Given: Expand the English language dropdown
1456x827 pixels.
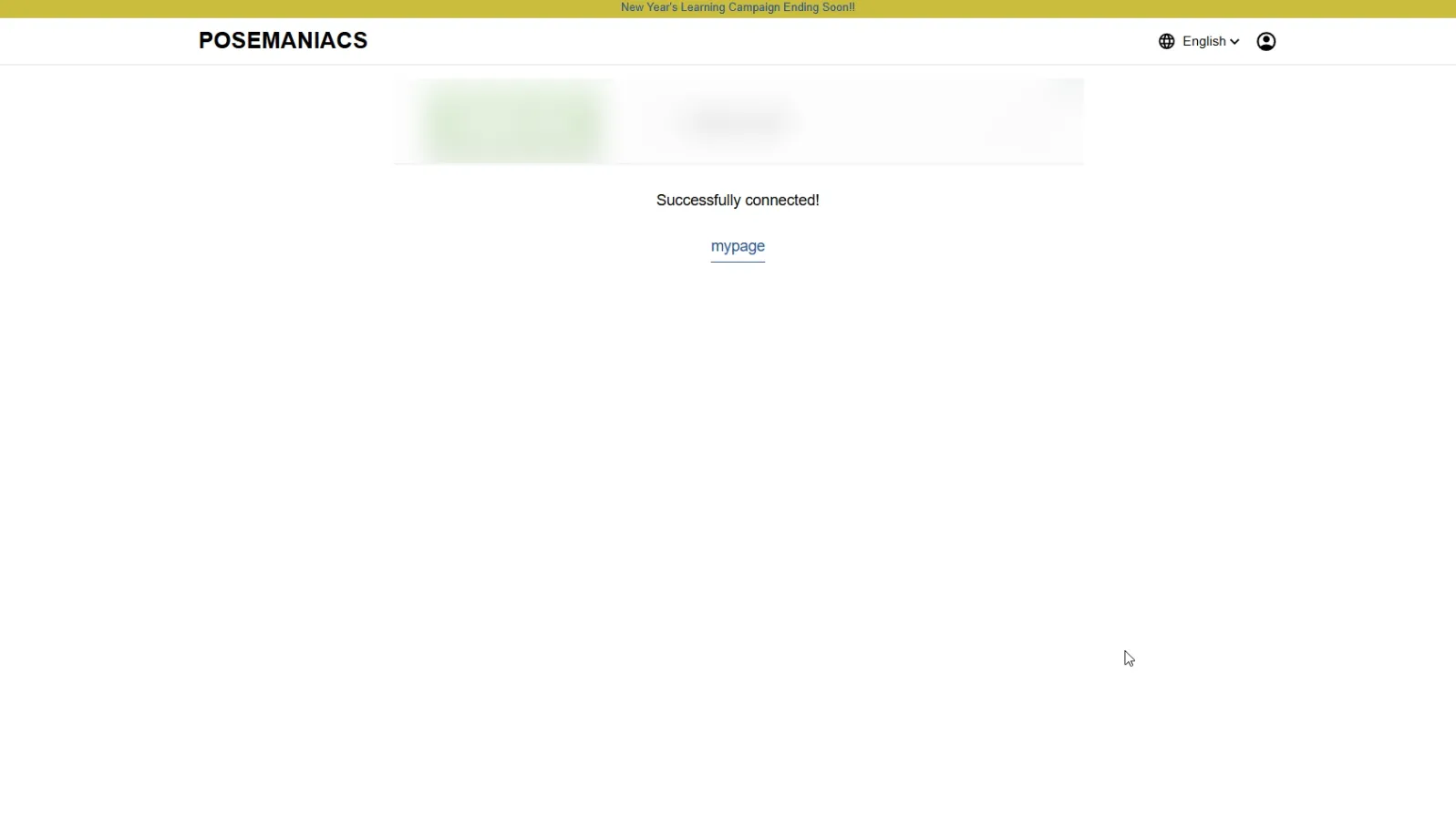Looking at the screenshot, I should pos(1211,42).
